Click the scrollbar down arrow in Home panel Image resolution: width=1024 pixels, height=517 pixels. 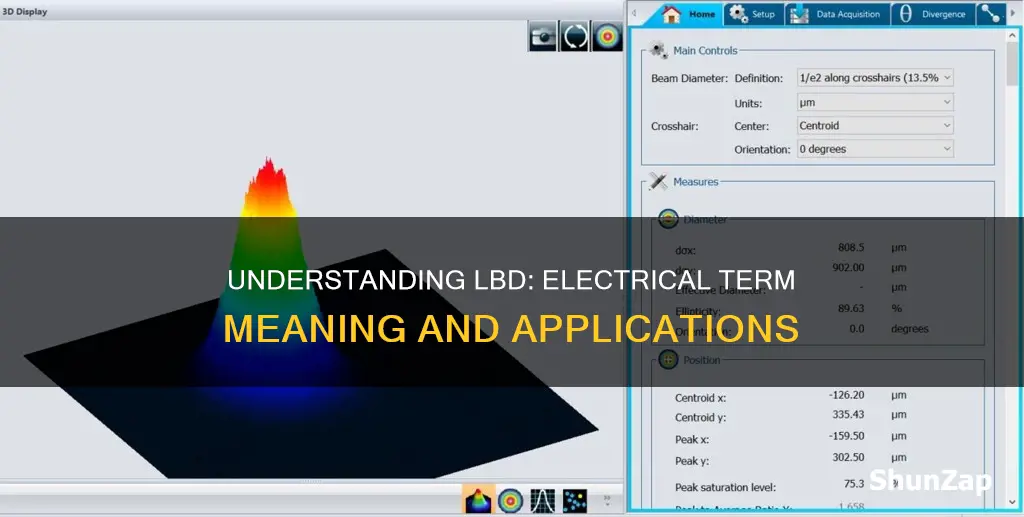[x=1012, y=504]
